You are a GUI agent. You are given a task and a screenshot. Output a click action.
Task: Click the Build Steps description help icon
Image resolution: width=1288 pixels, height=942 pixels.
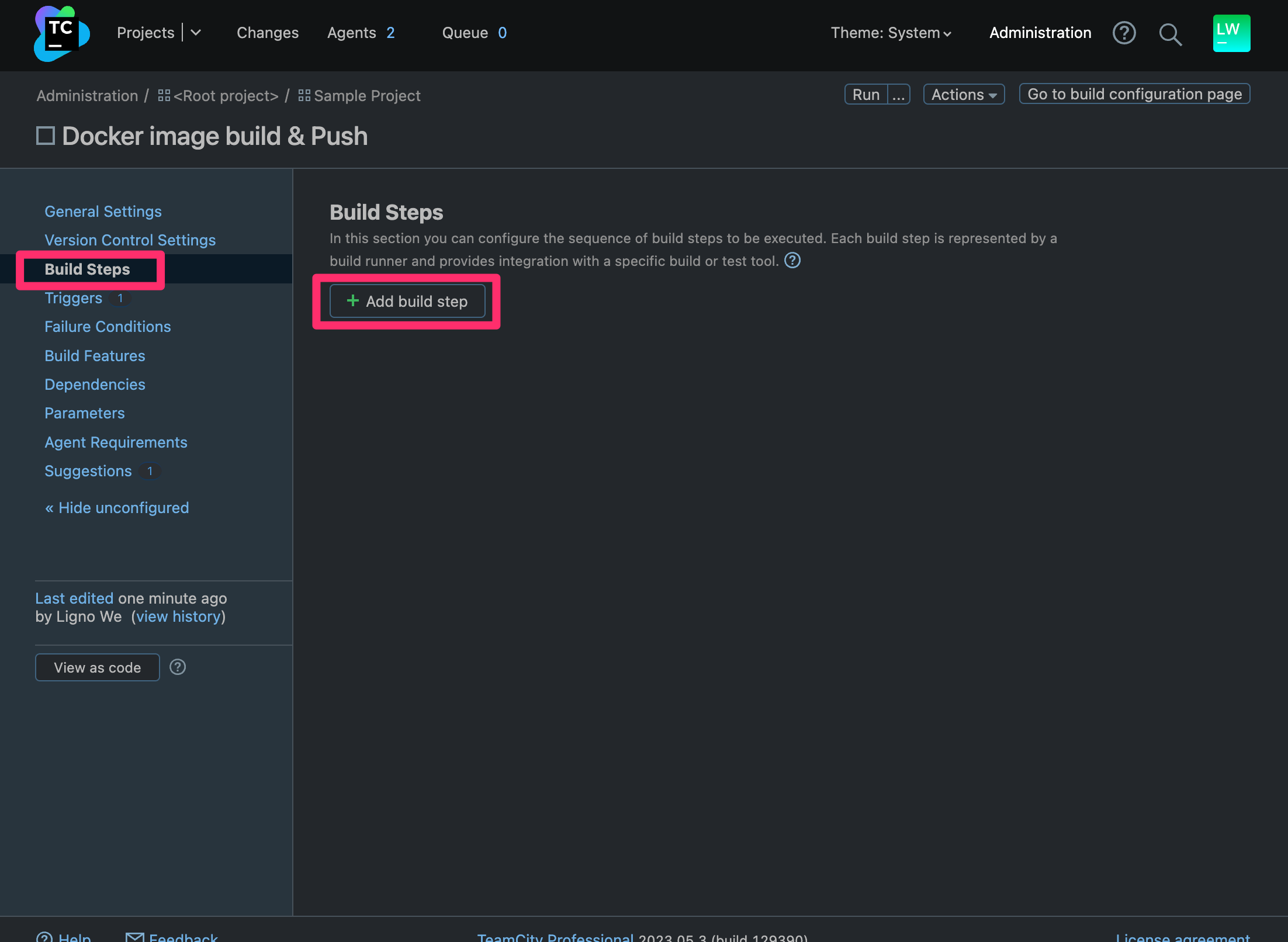(x=792, y=261)
